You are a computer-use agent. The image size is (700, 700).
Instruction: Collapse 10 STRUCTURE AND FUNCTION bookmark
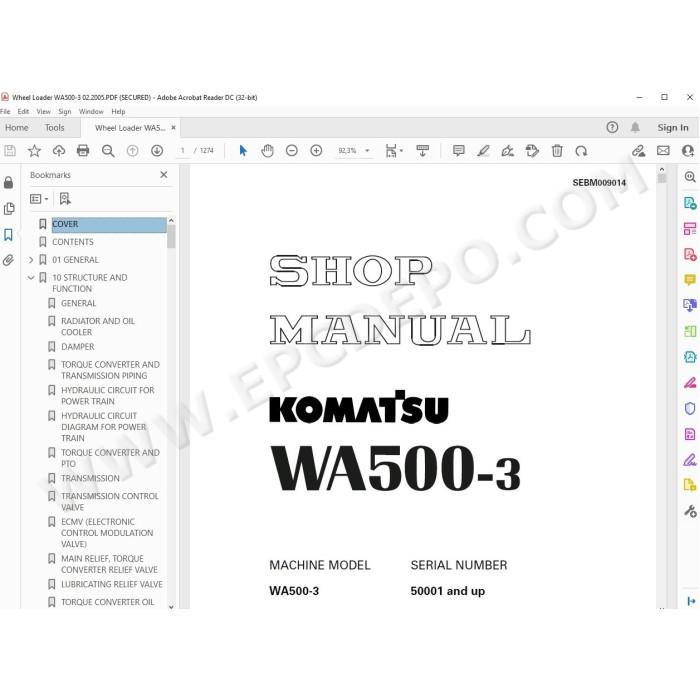[31, 278]
